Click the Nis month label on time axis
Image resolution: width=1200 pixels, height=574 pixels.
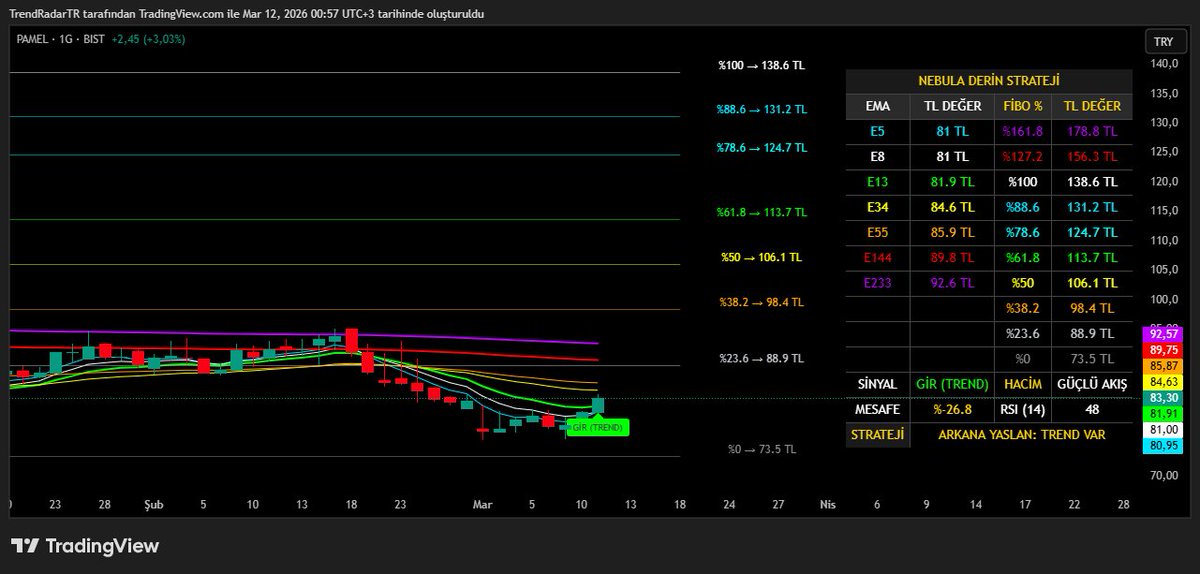pyautogui.click(x=827, y=505)
